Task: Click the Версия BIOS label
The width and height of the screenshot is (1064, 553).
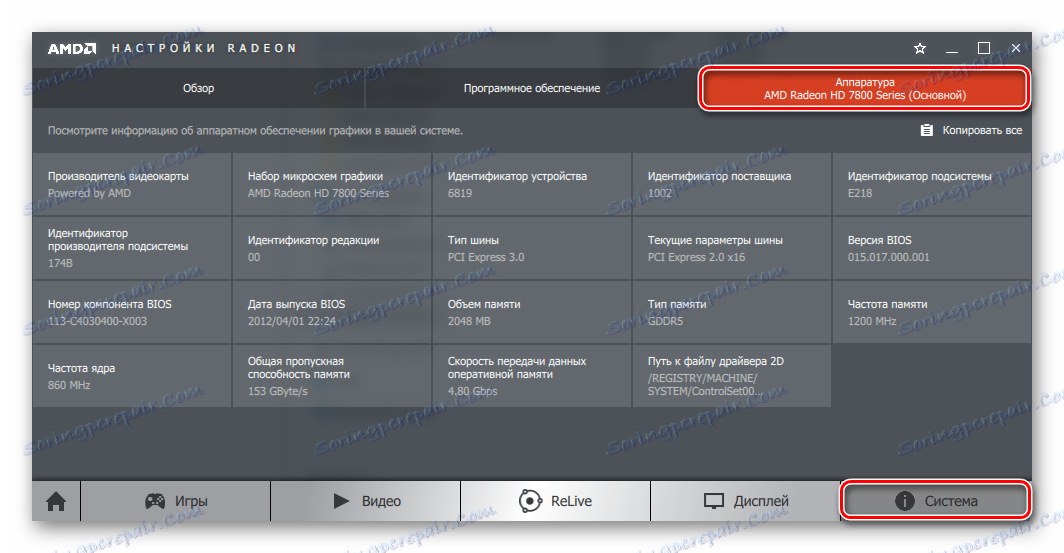Action: coord(879,240)
